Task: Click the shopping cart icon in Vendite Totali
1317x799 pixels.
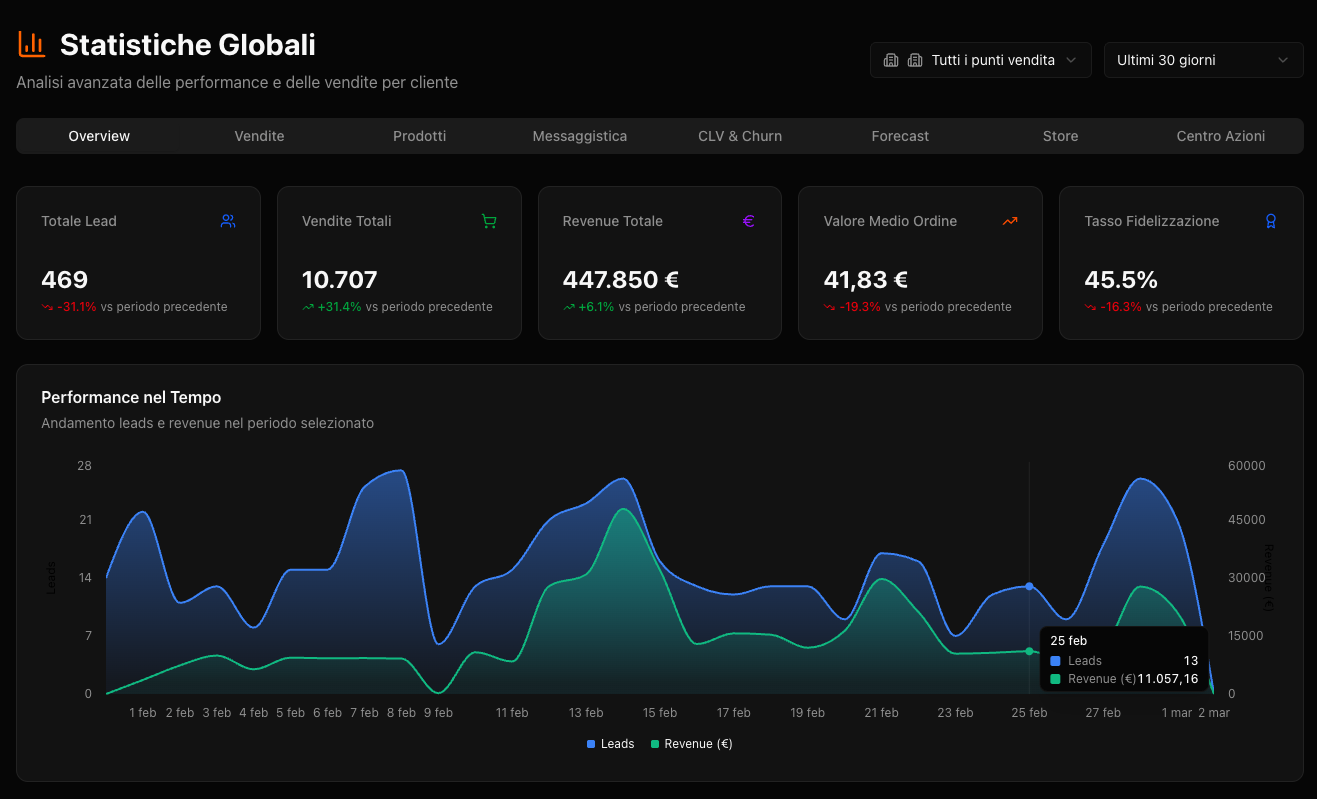Action: click(x=489, y=221)
